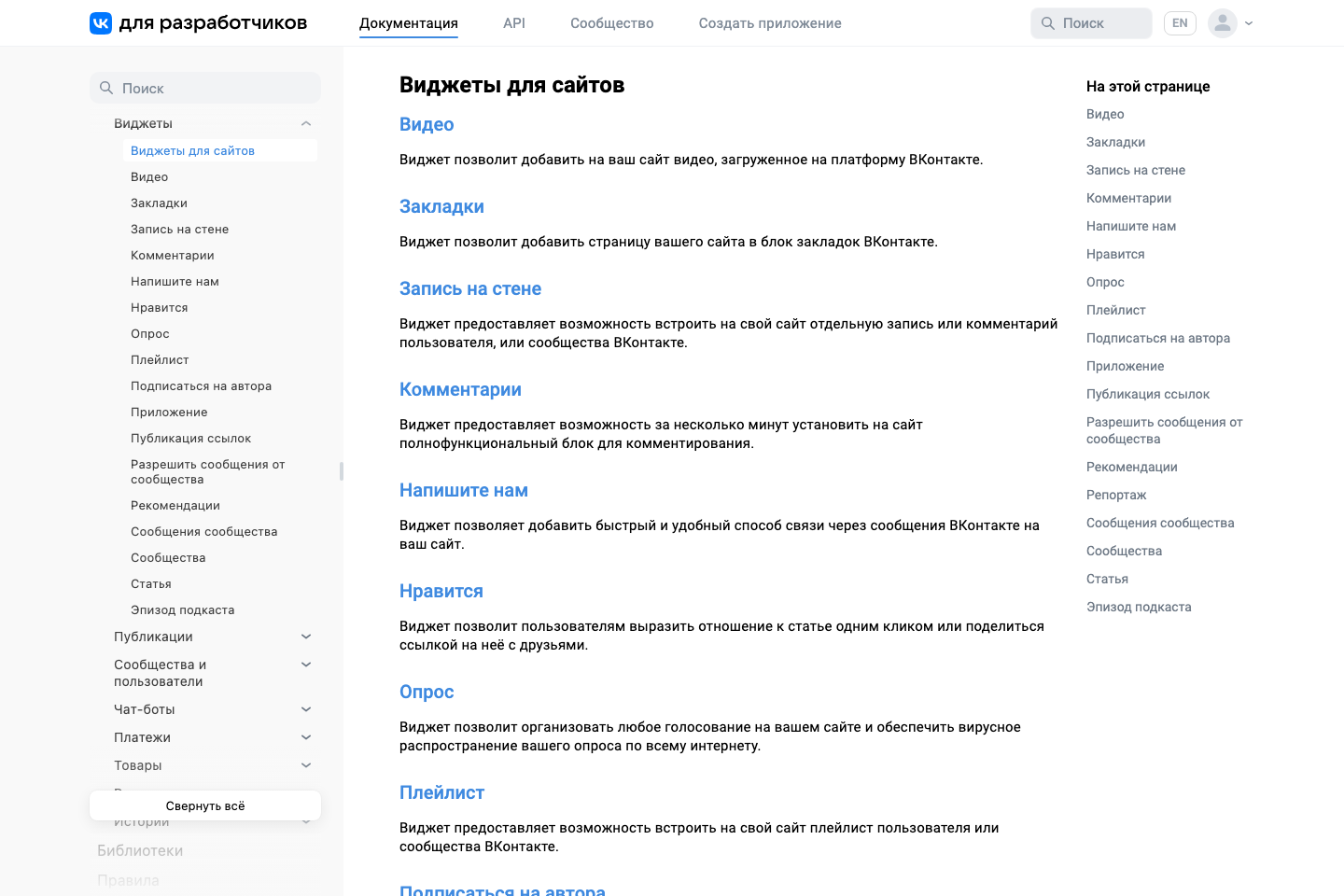Image resolution: width=1344 pixels, height=896 pixels.
Task: Click the VK logo icon
Action: [99, 22]
